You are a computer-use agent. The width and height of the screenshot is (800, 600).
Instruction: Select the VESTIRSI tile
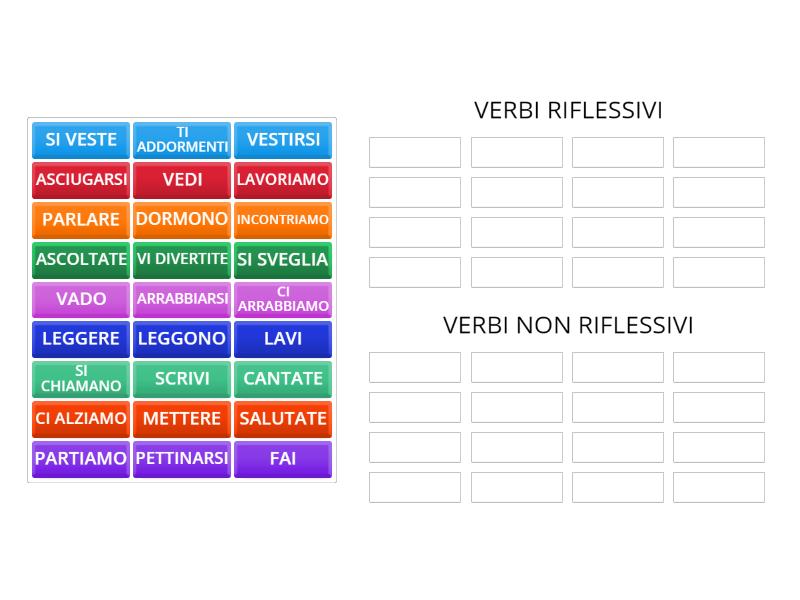283,140
